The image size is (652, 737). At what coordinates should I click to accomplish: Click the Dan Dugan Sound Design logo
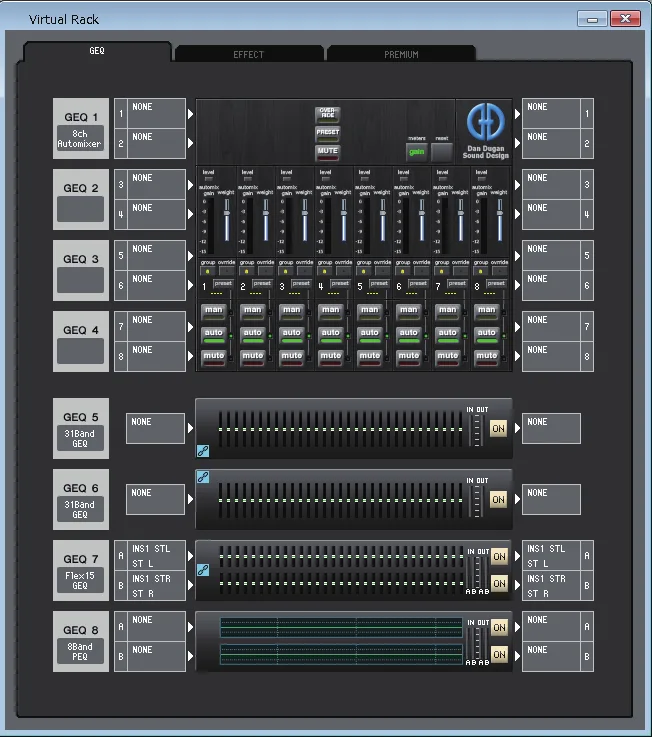(x=485, y=131)
